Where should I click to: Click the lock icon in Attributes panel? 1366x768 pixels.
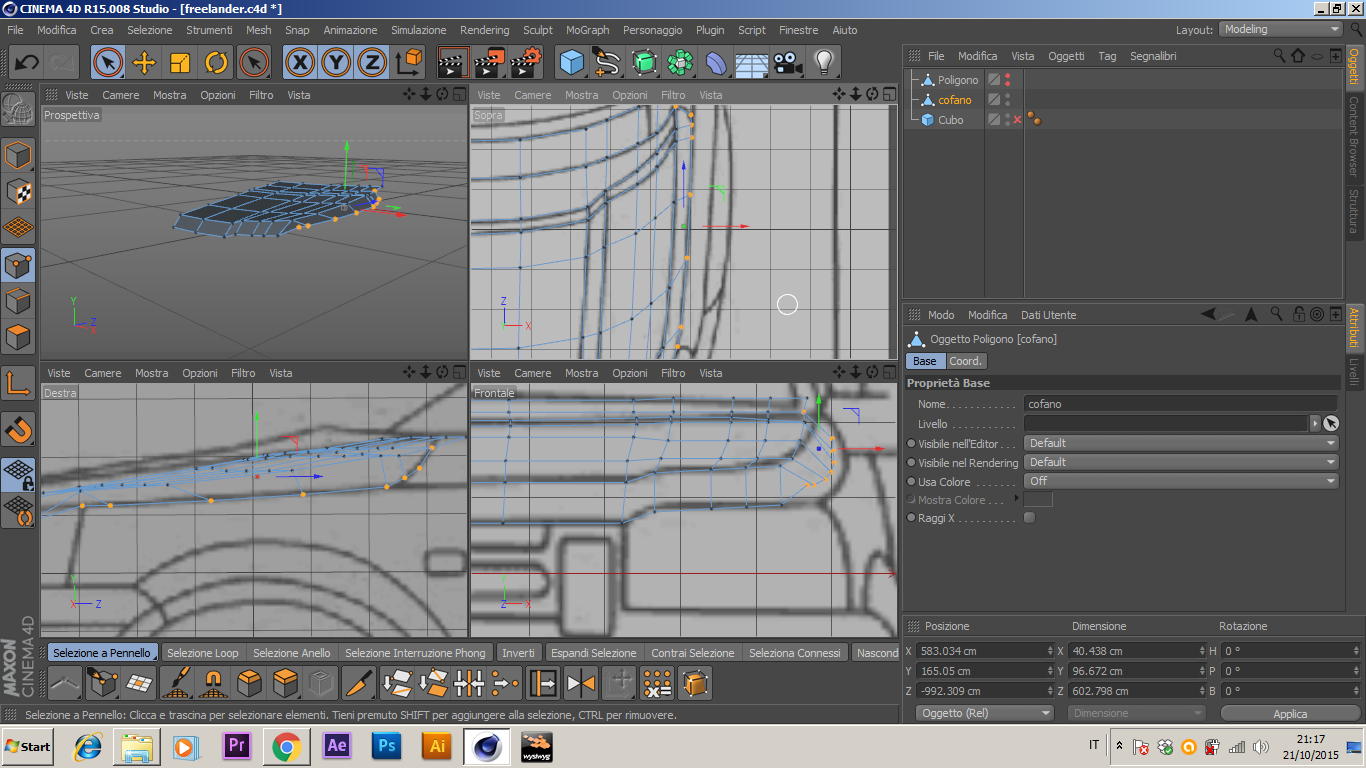click(x=1298, y=314)
